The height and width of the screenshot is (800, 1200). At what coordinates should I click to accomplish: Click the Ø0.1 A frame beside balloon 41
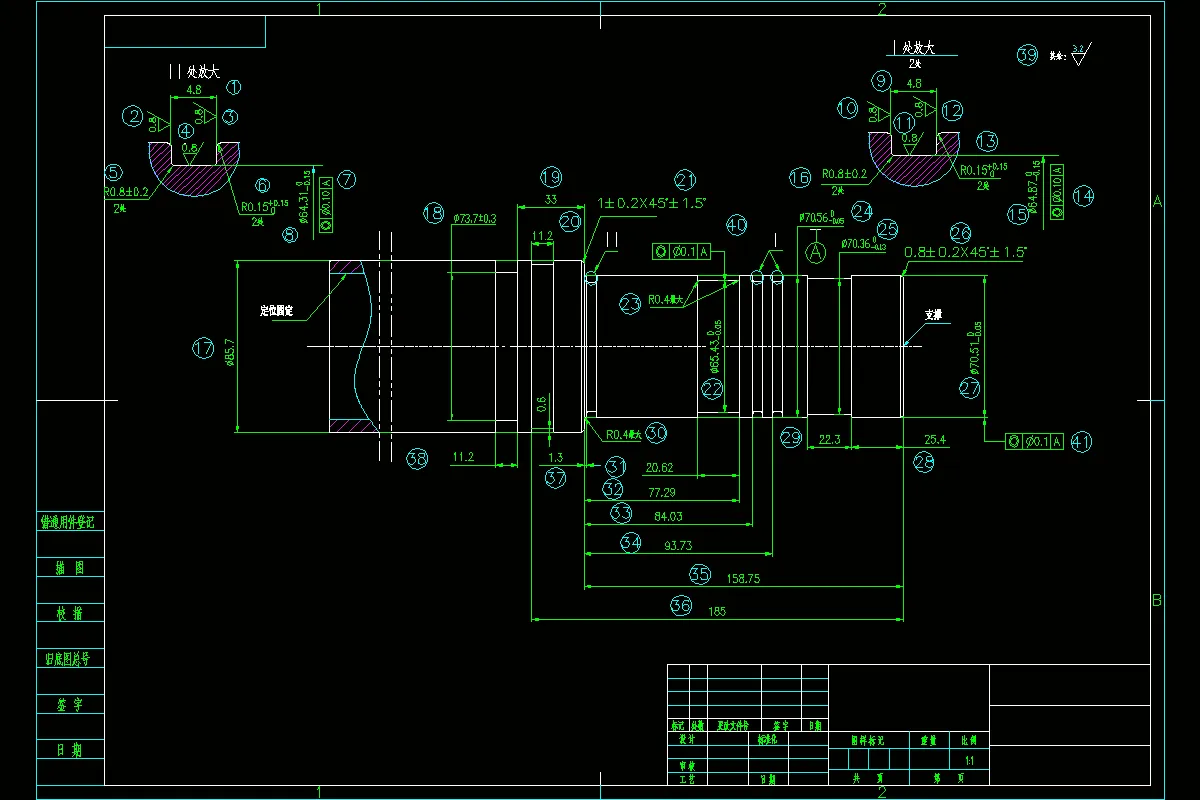[1036, 439]
